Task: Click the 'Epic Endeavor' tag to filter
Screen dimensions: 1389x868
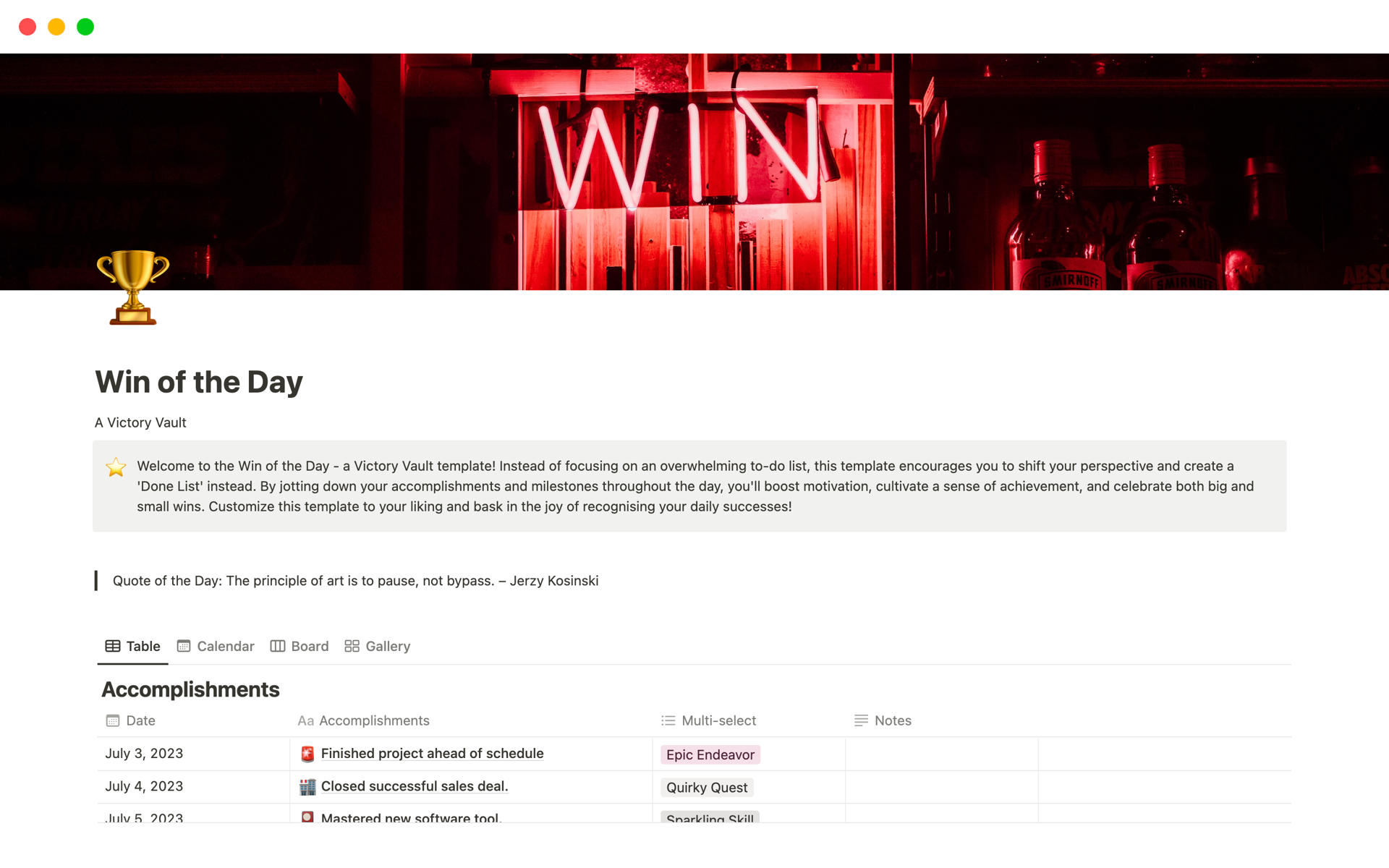Action: coord(709,753)
